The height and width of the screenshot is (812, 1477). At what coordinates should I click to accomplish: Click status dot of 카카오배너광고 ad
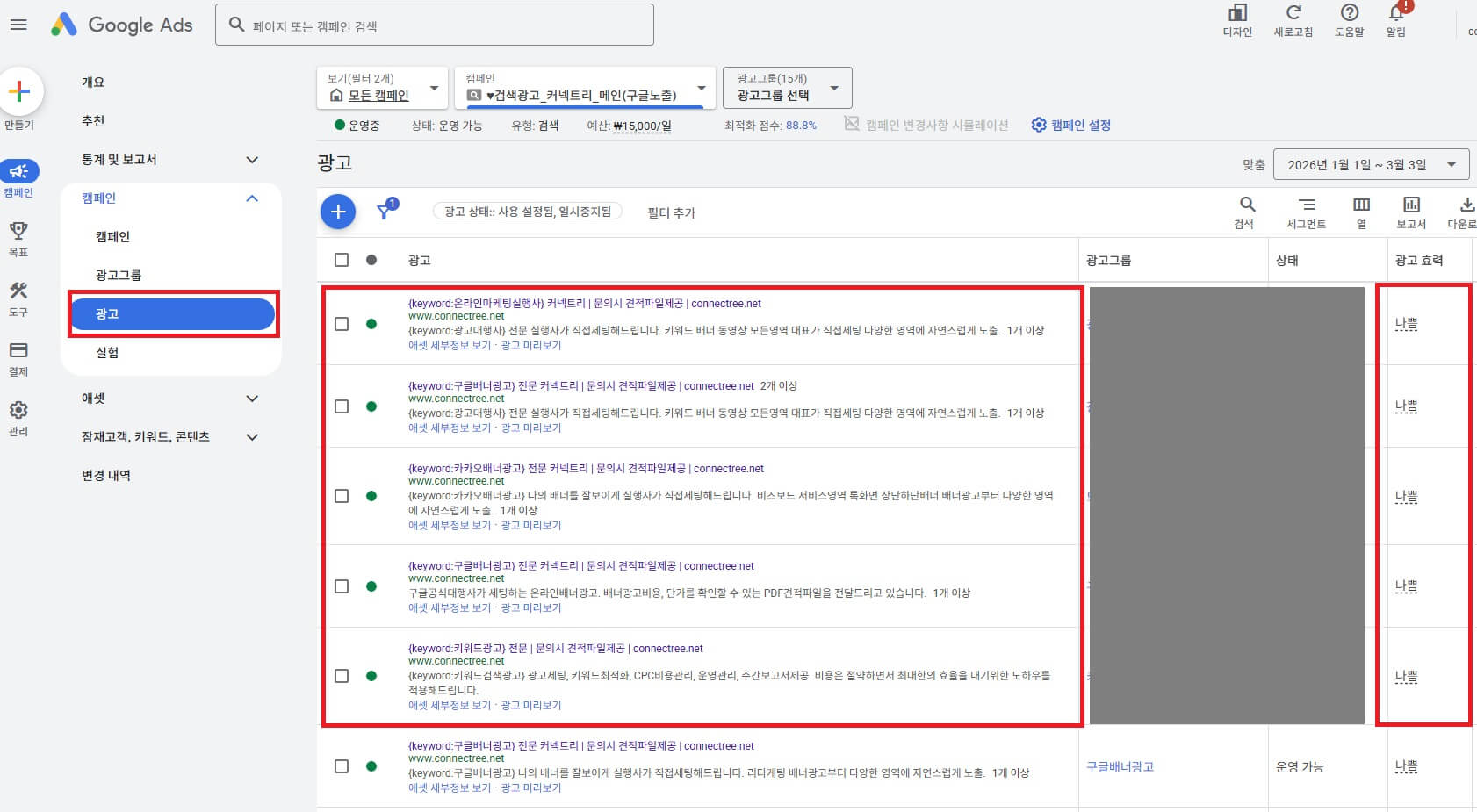pos(371,496)
